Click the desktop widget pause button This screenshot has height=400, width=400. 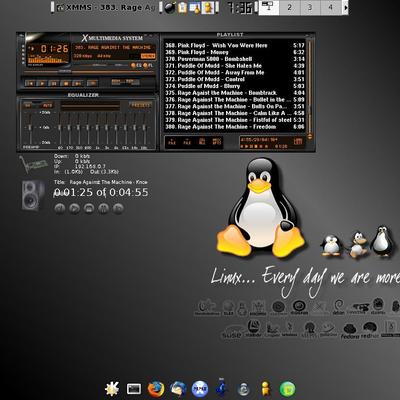[104, 208]
